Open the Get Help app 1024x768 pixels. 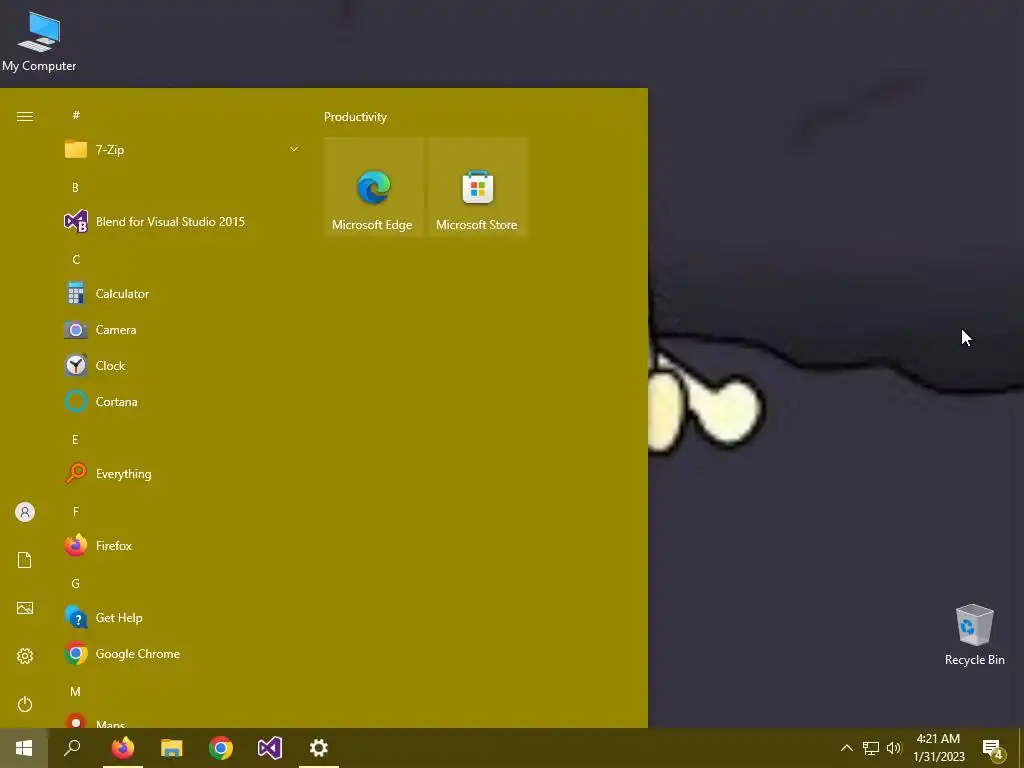182,618
